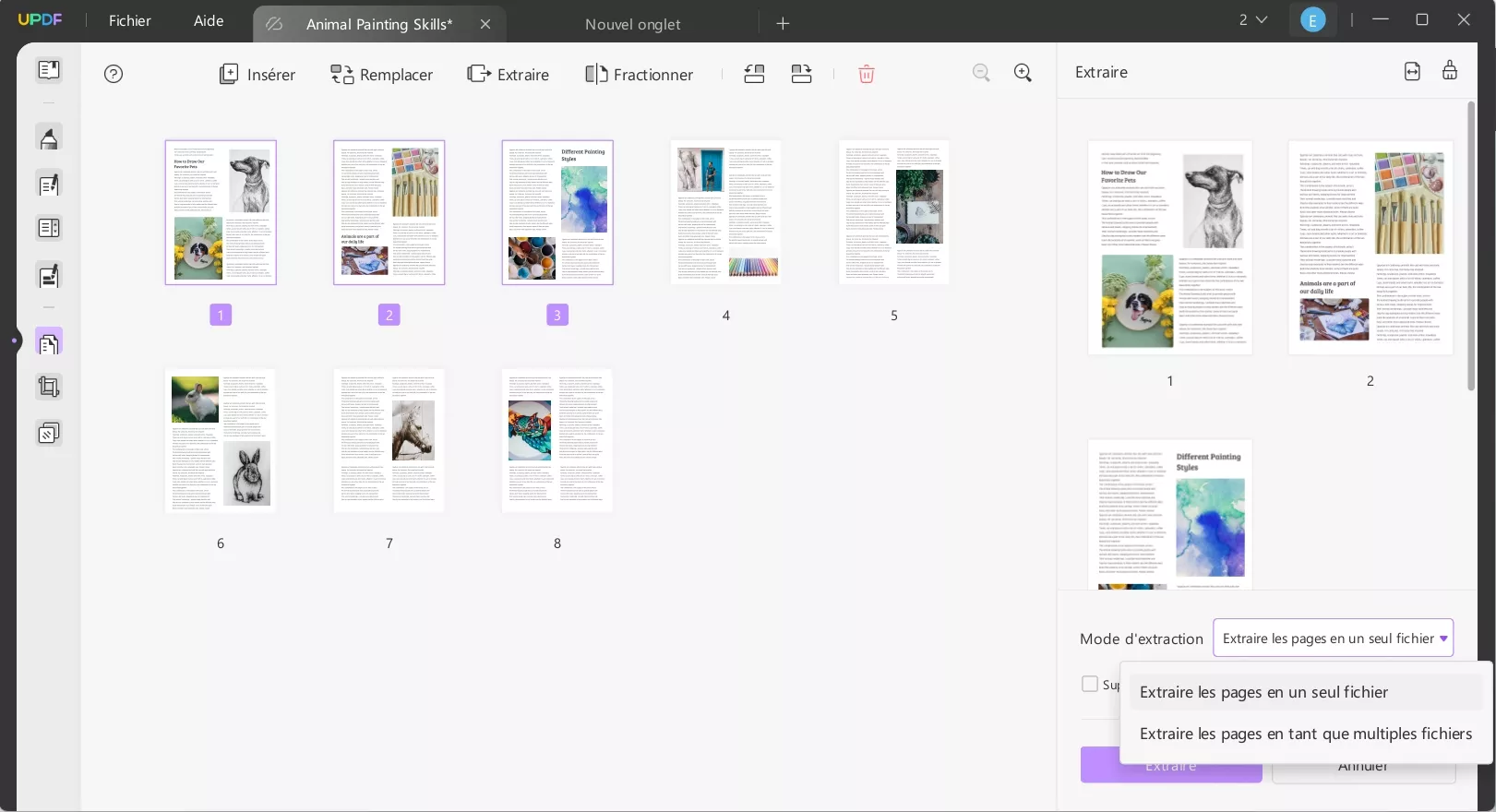Image resolution: width=1496 pixels, height=812 pixels.
Task: Click Extraire in the page toolbar
Action: (x=509, y=75)
